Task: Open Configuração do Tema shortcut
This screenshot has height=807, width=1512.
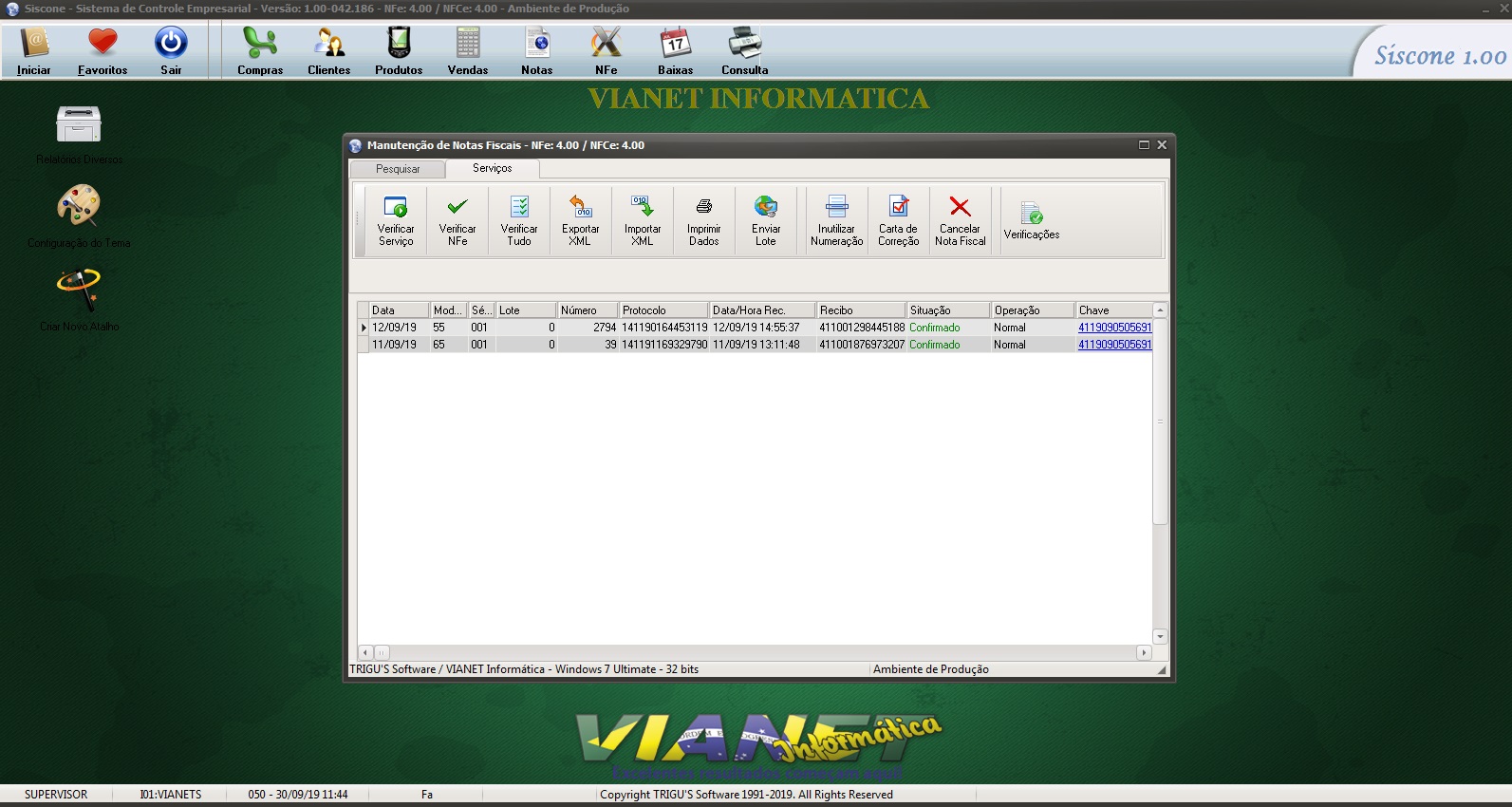Action: [x=79, y=216]
